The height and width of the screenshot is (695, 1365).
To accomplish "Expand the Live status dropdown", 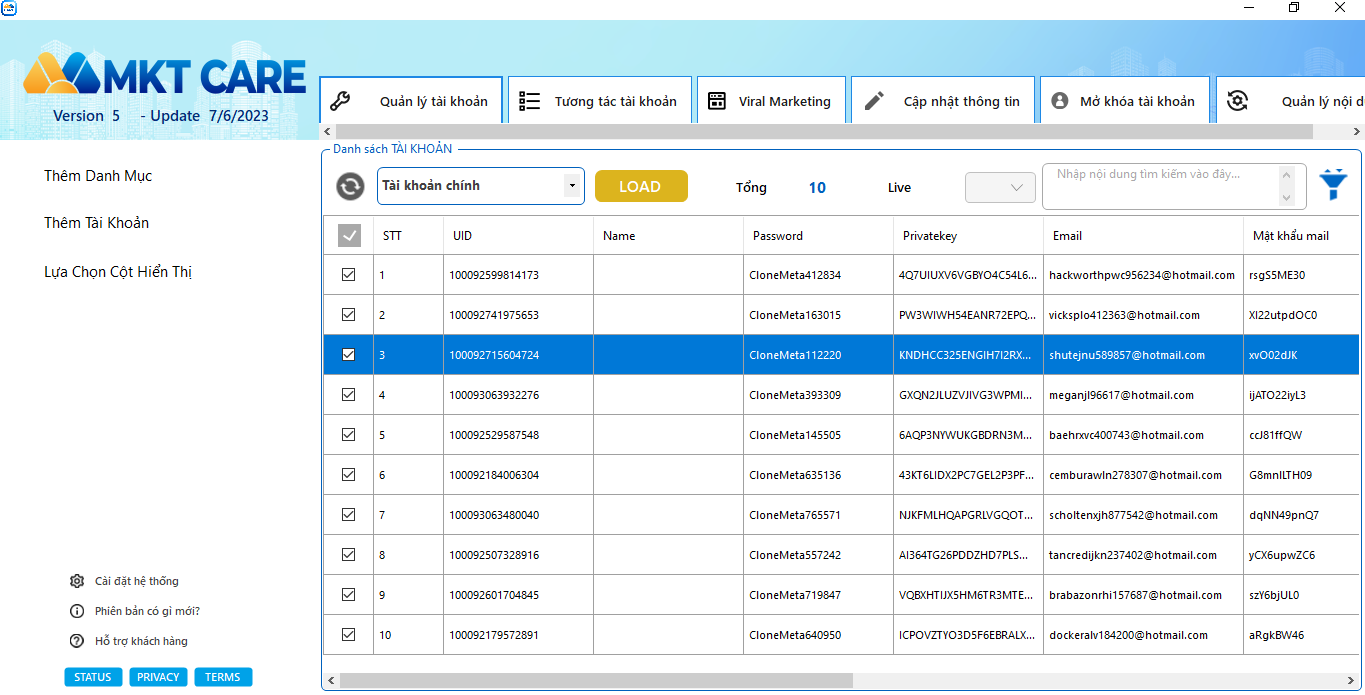I will [x=1000, y=187].
